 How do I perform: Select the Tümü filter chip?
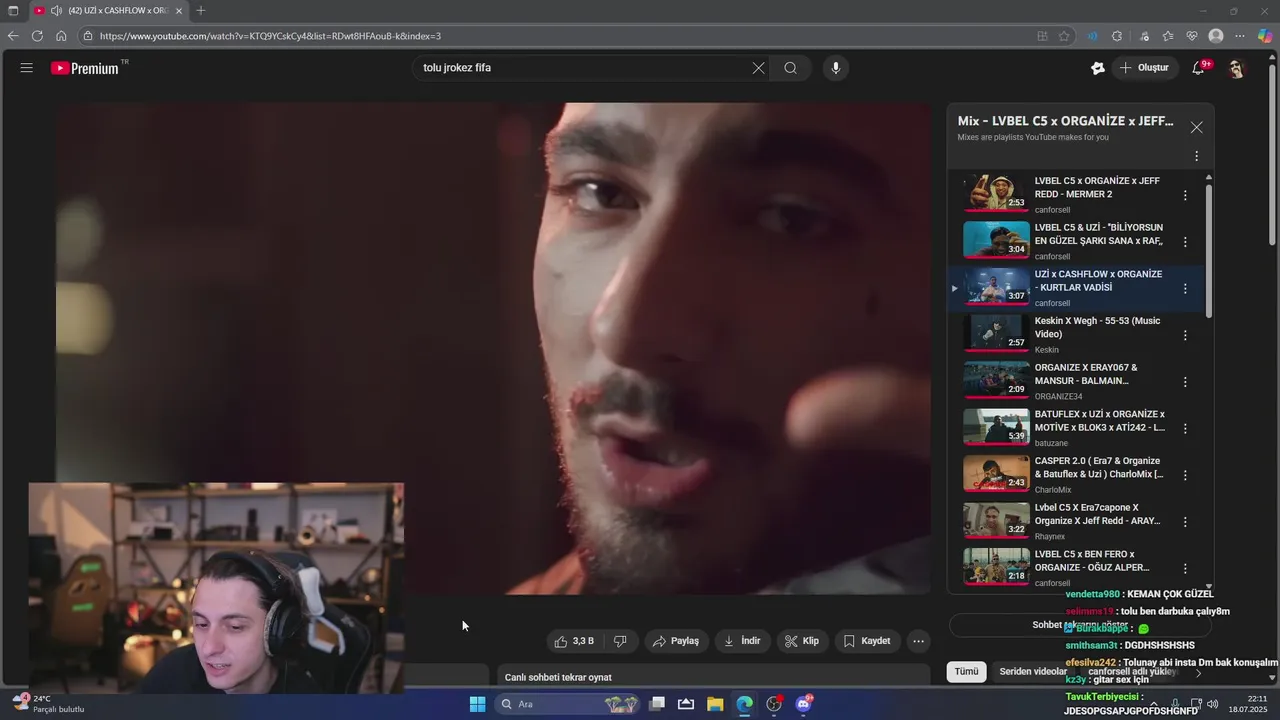pos(966,672)
